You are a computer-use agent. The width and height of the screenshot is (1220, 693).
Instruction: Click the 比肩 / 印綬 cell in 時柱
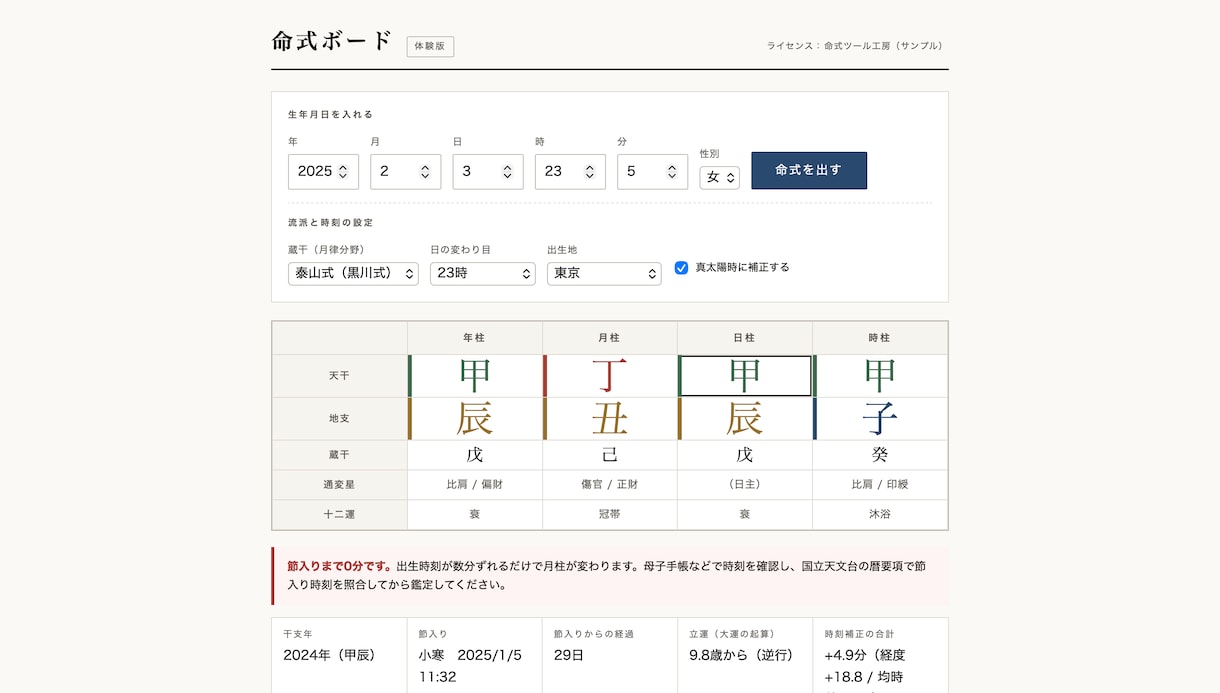pos(880,485)
